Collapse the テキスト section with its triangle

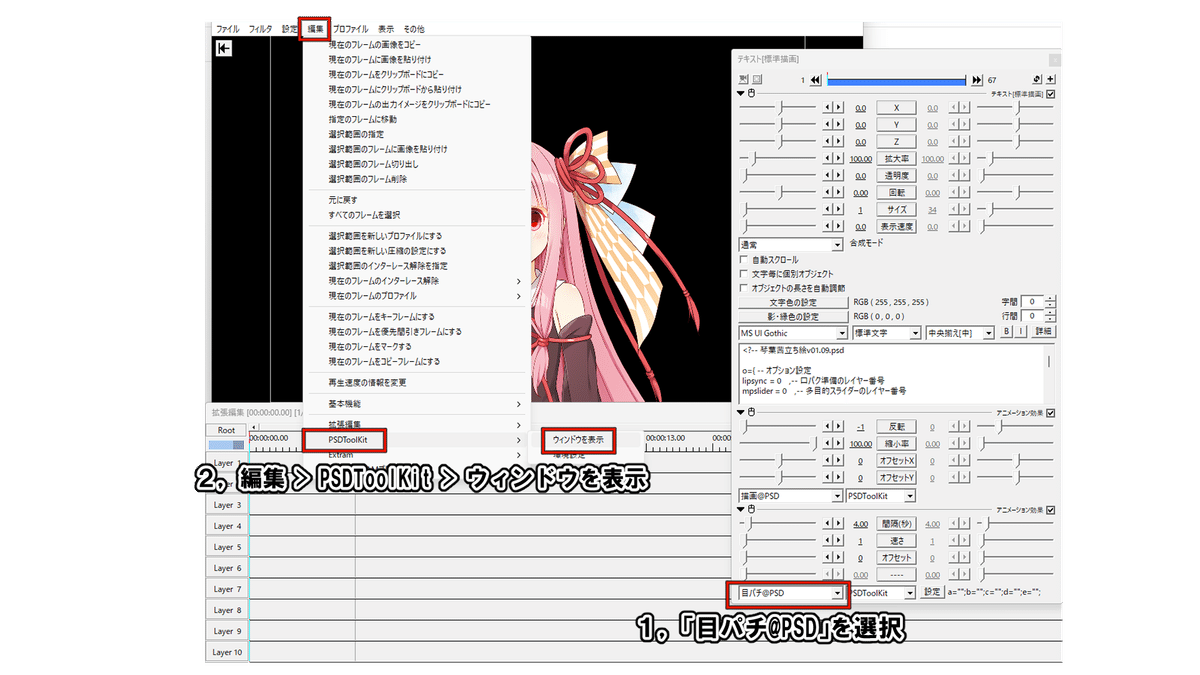click(x=741, y=93)
